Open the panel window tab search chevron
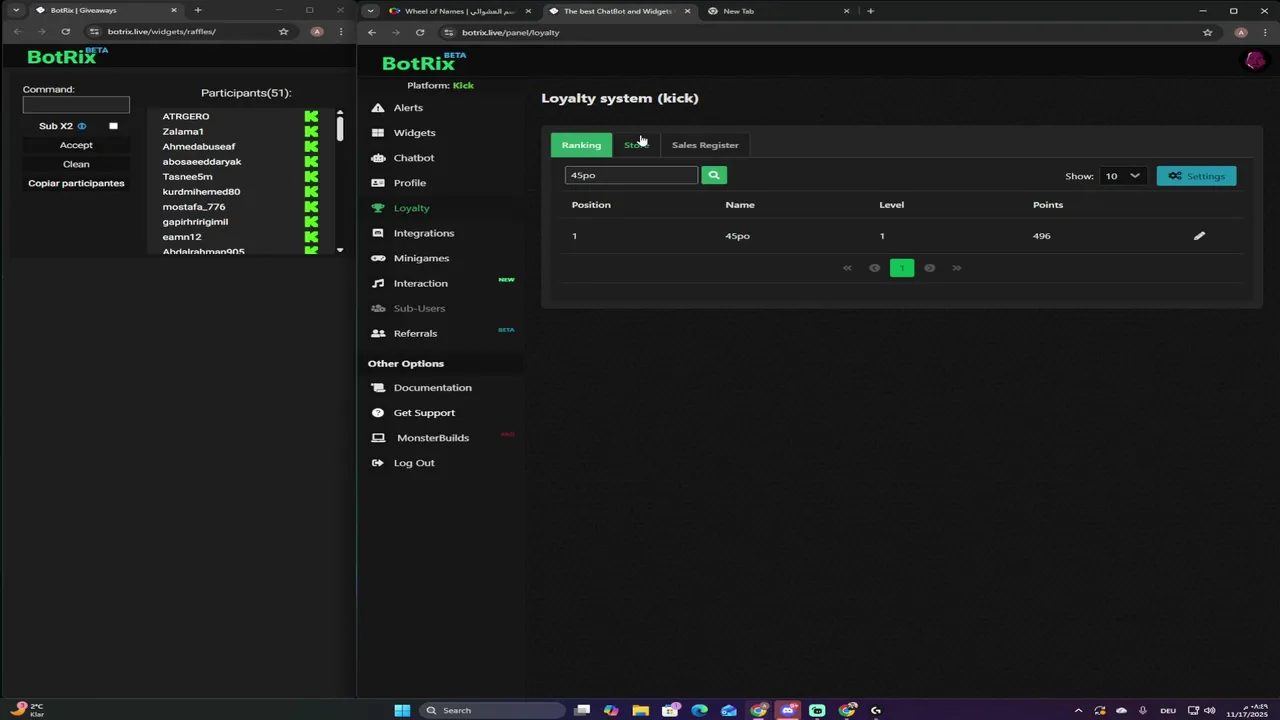The width and height of the screenshot is (1280, 720). 371,11
